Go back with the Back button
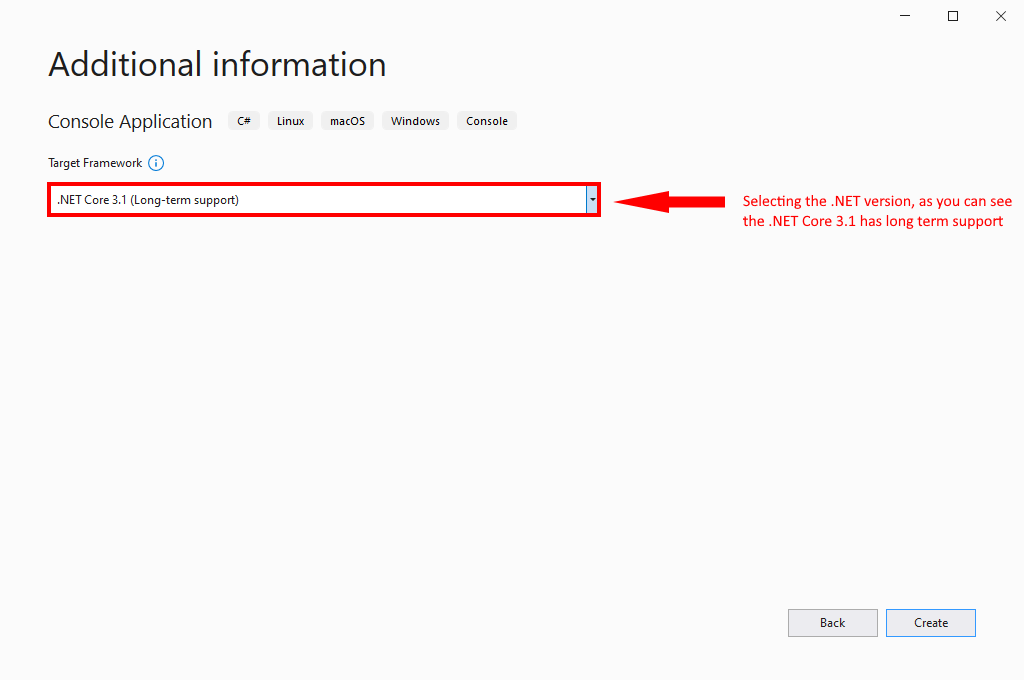 (833, 623)
